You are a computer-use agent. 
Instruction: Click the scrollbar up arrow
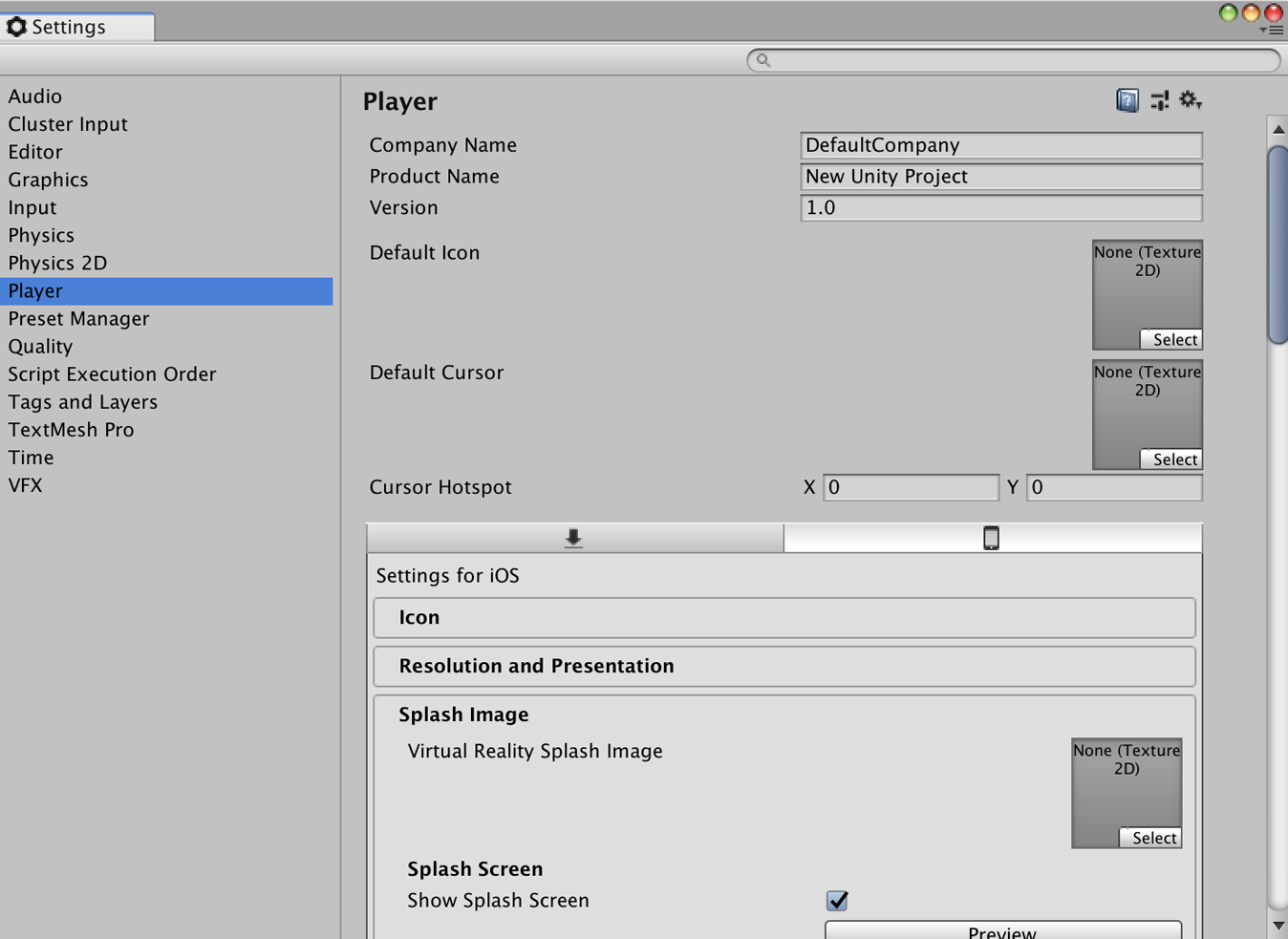[1278, 129]
